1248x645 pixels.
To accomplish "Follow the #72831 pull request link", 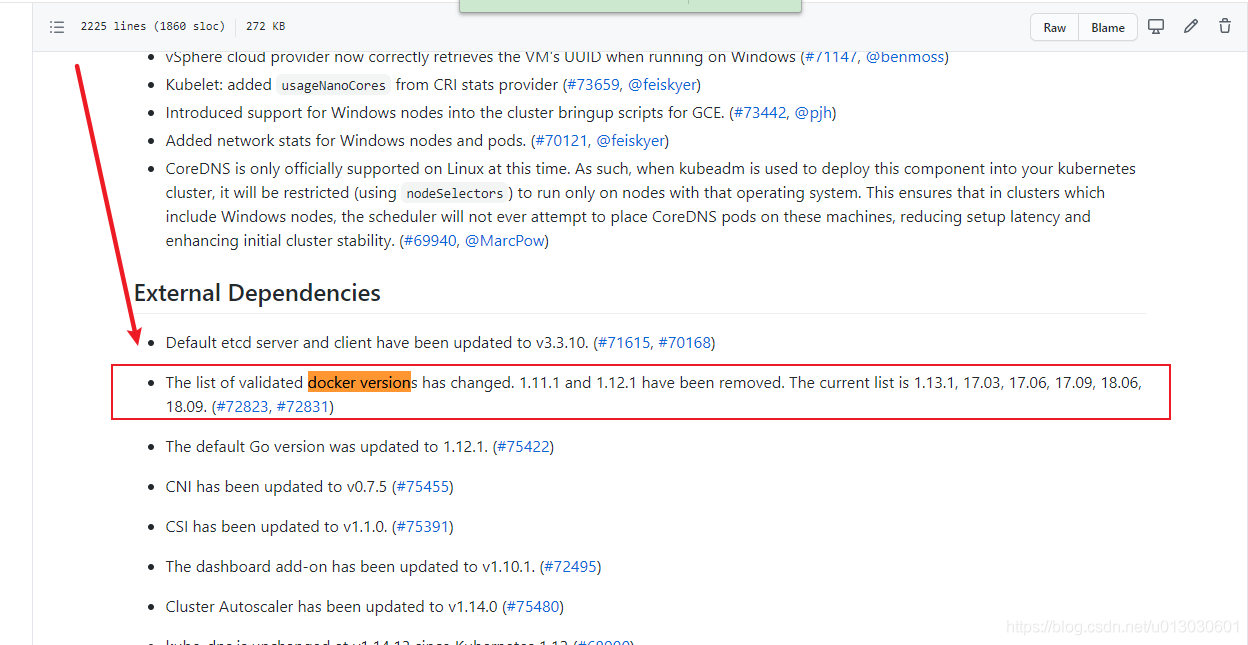I will click(x=303, y=407).
